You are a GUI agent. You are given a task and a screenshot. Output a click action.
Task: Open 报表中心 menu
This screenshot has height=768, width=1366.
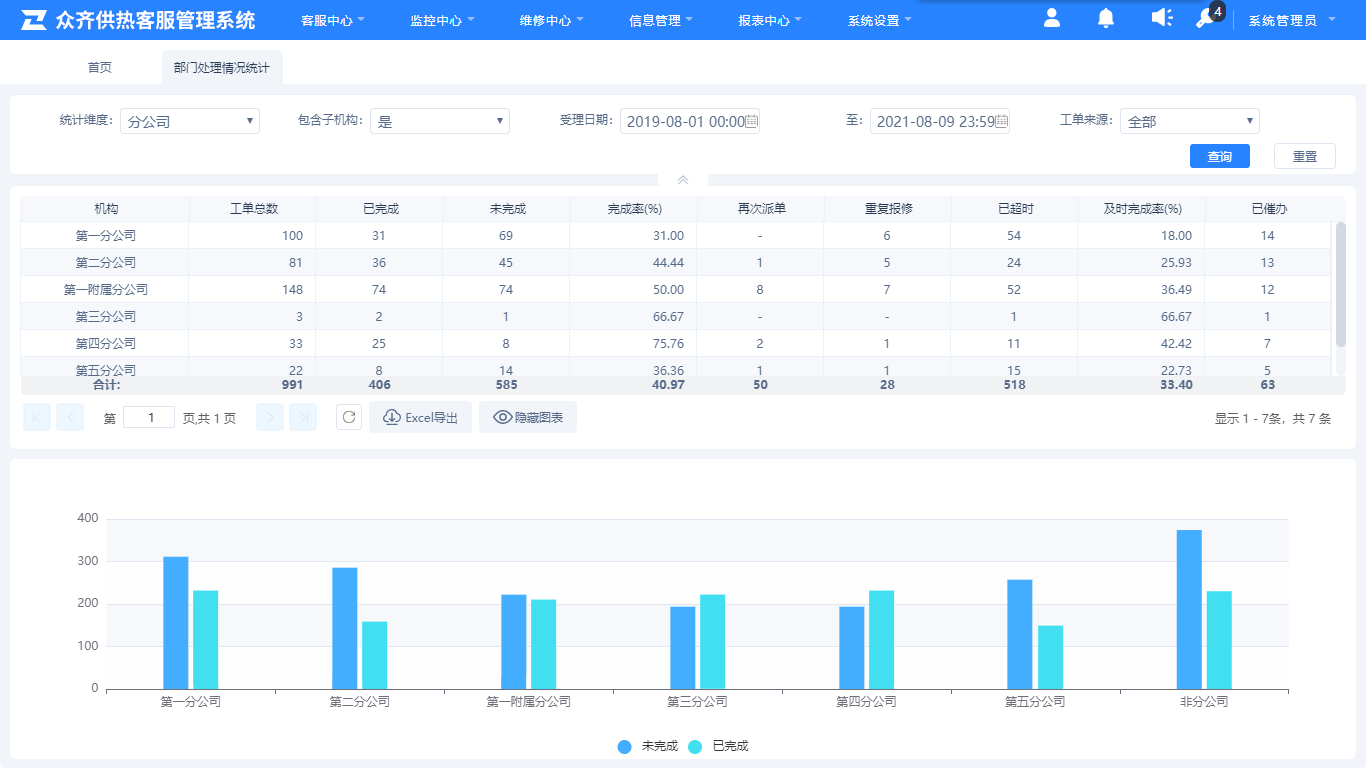[x=770, y=20]
